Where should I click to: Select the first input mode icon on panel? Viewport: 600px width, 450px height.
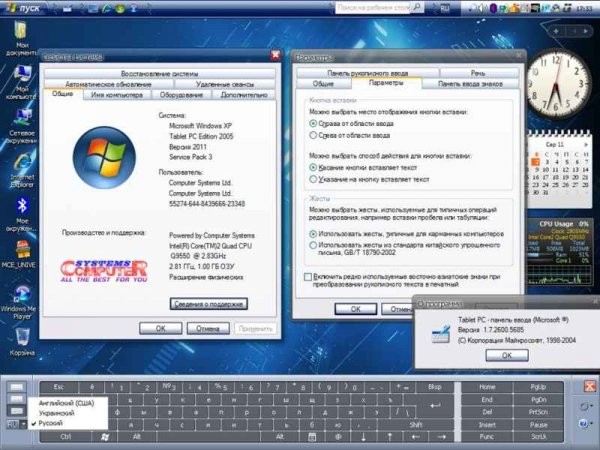[16, 387]
